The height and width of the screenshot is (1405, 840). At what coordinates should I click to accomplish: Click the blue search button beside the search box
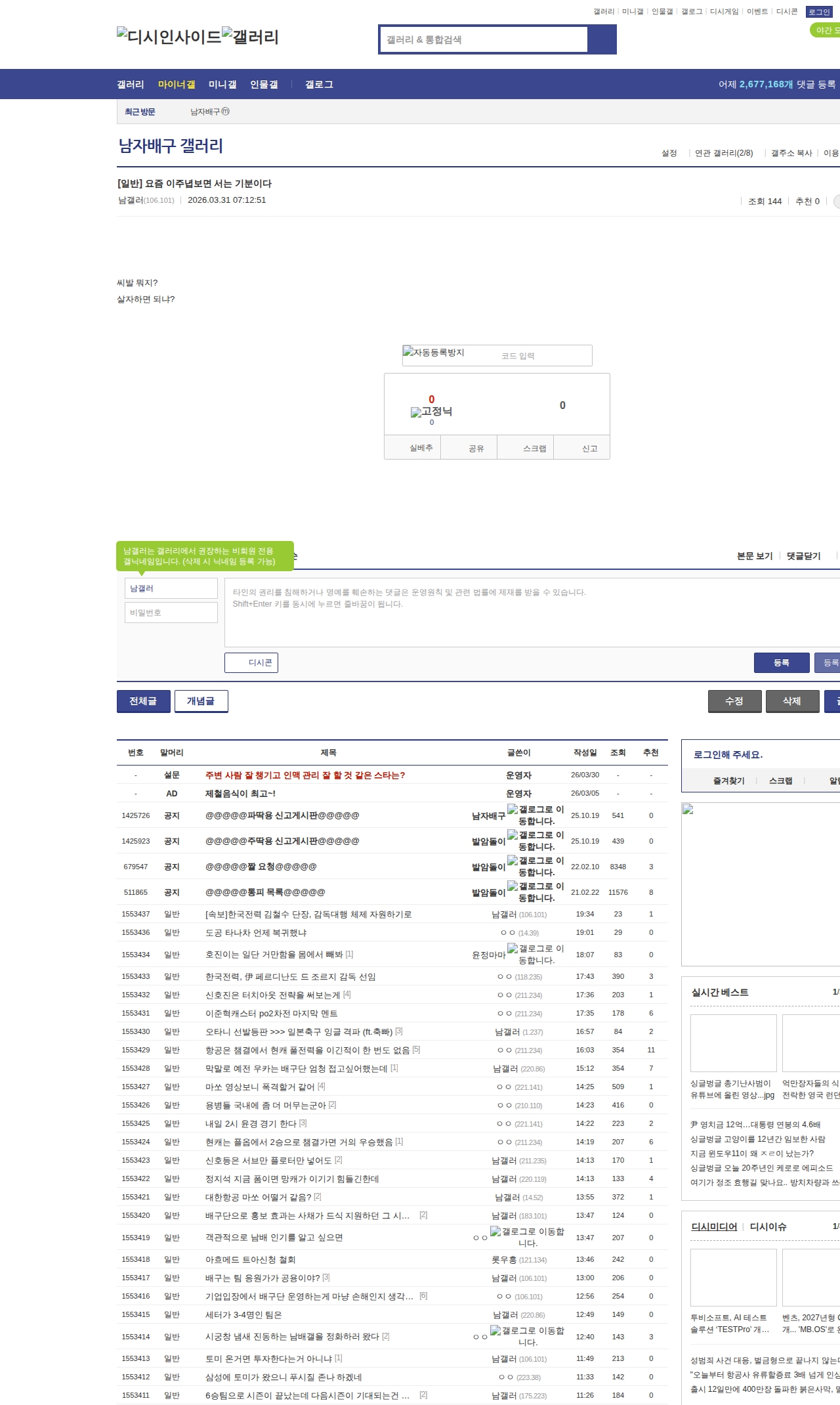pyautogui.click(x=602, y=39)
